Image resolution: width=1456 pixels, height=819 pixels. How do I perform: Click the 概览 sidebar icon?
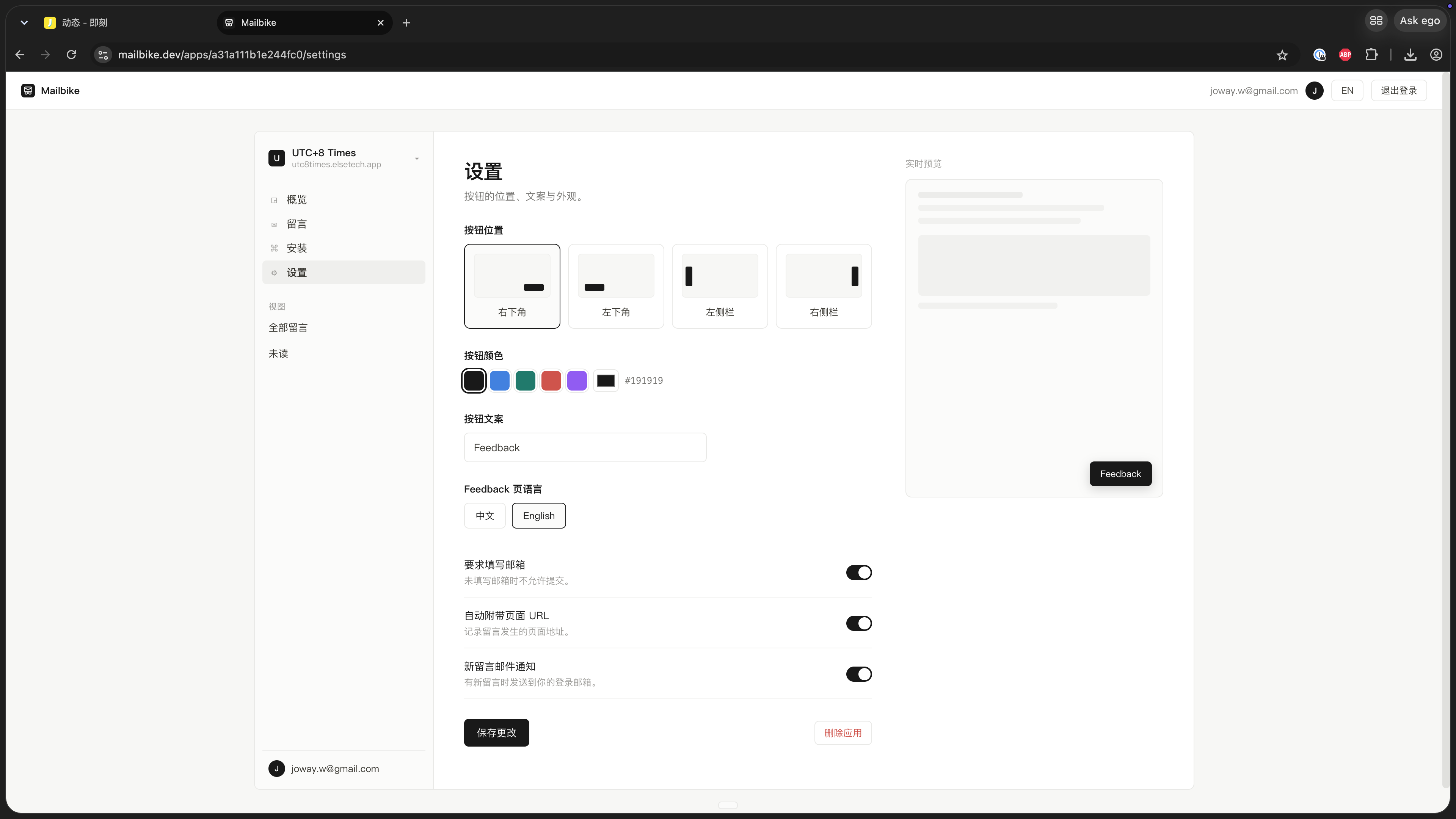coord(274,200)
